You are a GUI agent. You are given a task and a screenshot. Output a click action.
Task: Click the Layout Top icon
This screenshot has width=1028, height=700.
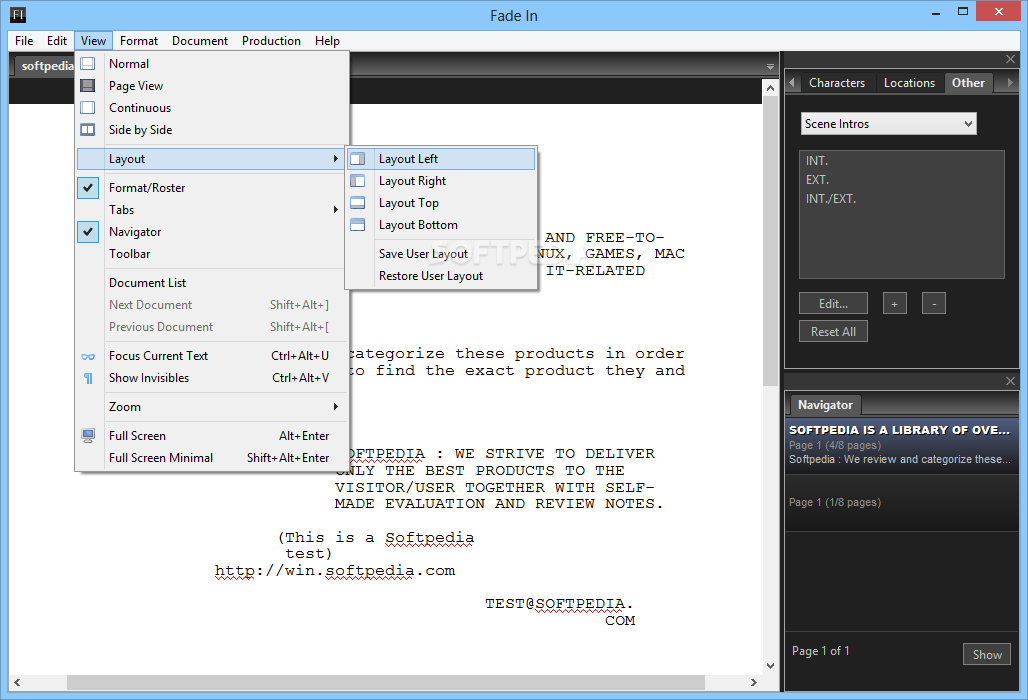[x=357, y=203]
